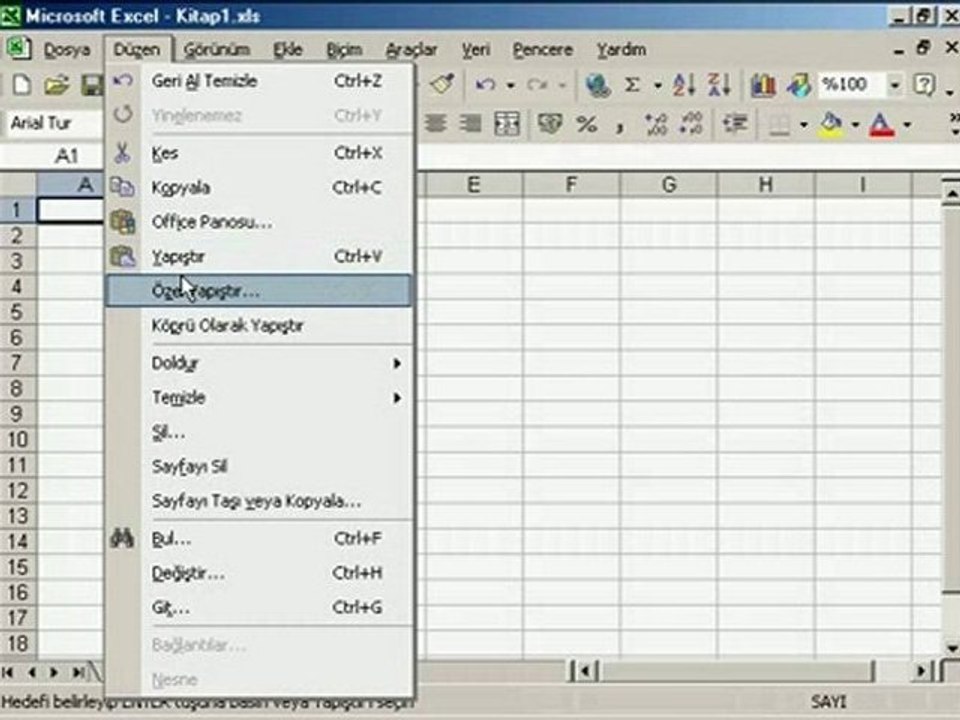This screenshot has width=960, height=720.
Task: Open the Fill Color dropdown arrow
Action: click(x=855, y=125)
